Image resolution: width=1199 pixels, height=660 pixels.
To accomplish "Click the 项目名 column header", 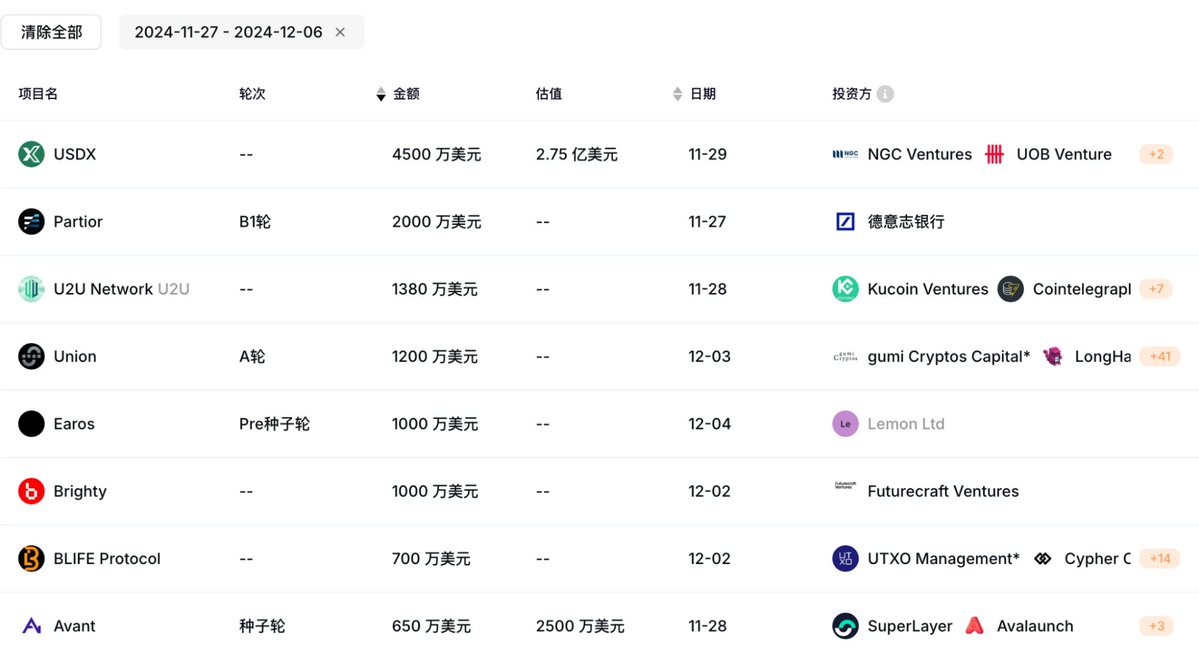I will (x=38, y=94).
